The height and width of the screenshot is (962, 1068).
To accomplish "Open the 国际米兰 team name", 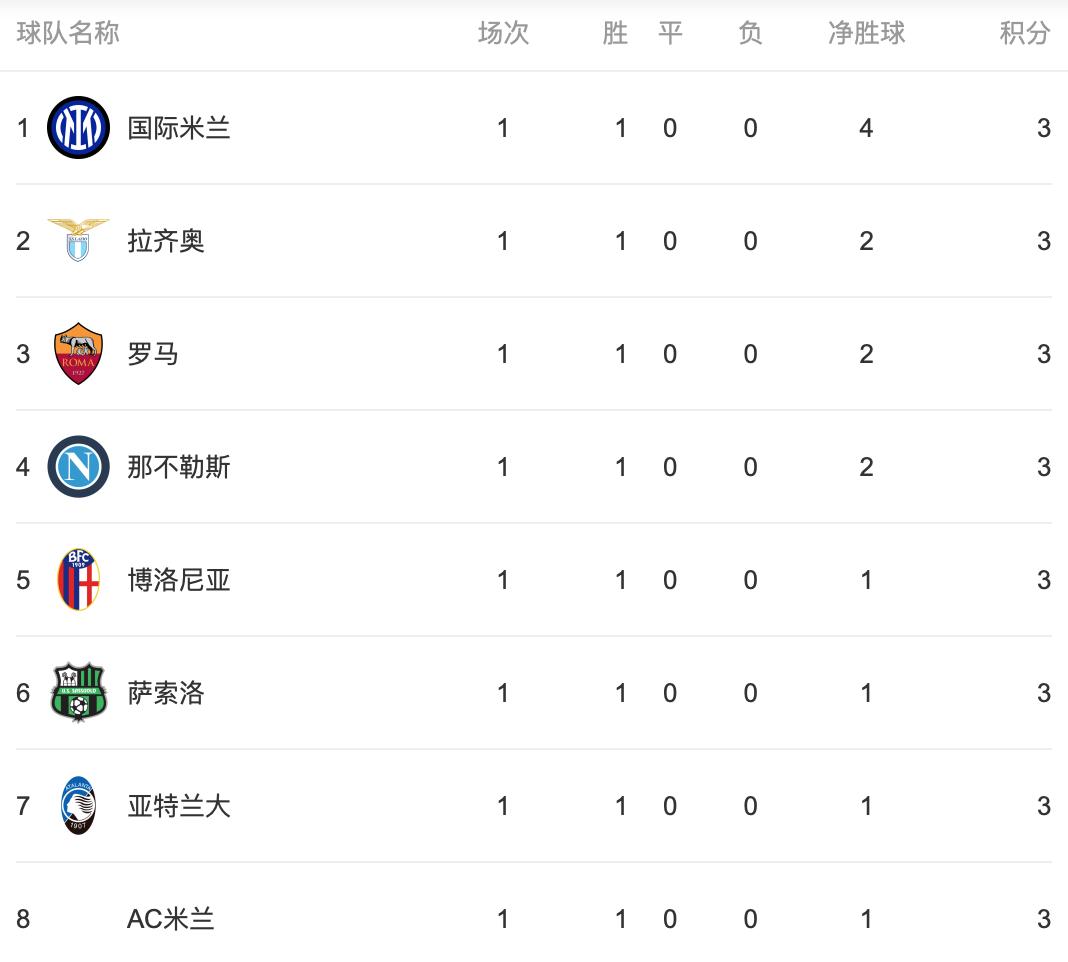I will tap(179, 128).
